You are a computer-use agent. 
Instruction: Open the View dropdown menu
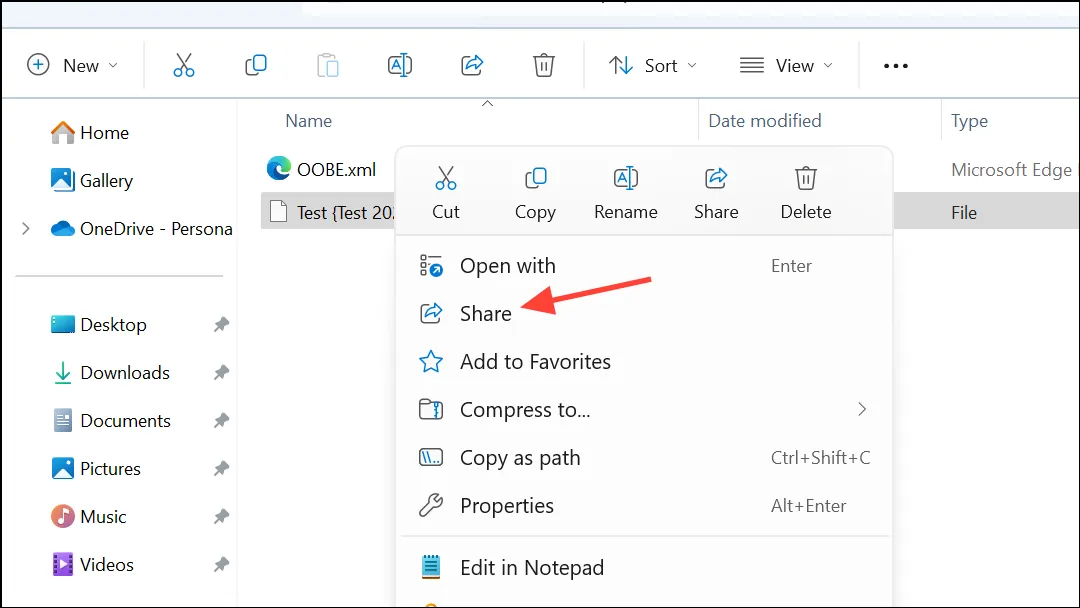pyautogui.click(x=786, y=65)
